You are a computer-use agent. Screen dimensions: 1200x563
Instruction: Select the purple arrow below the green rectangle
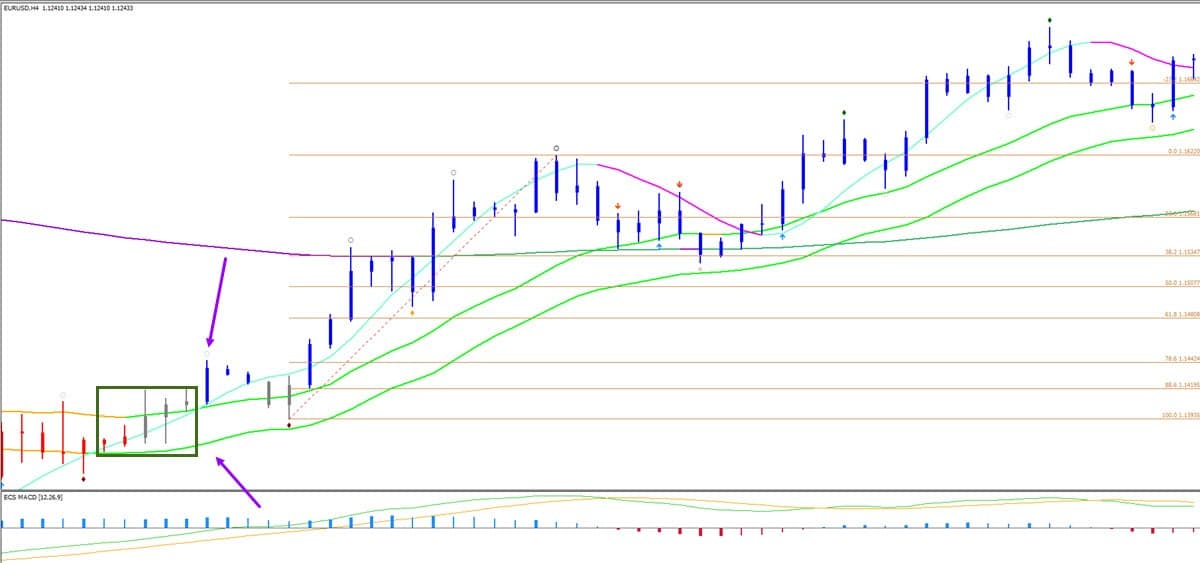click(x=238, y=481)
